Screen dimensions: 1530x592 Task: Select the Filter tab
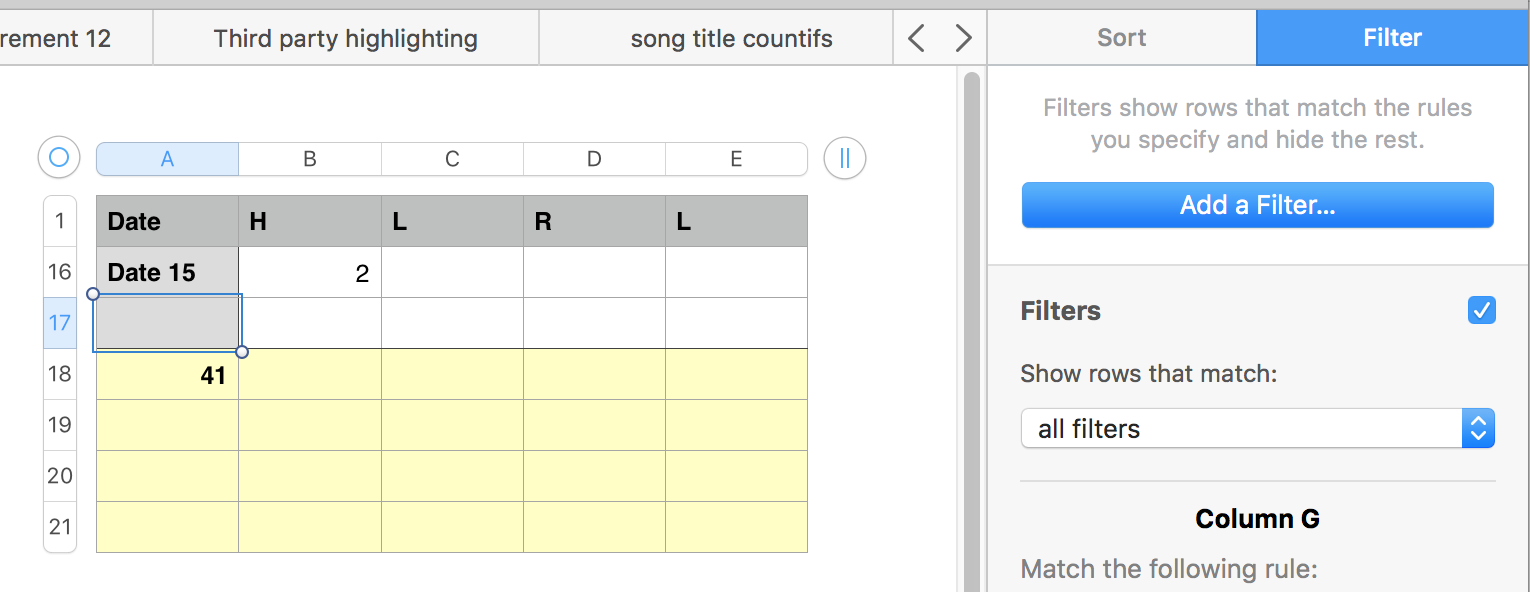pyautogui.click(x=1392, y=38)
